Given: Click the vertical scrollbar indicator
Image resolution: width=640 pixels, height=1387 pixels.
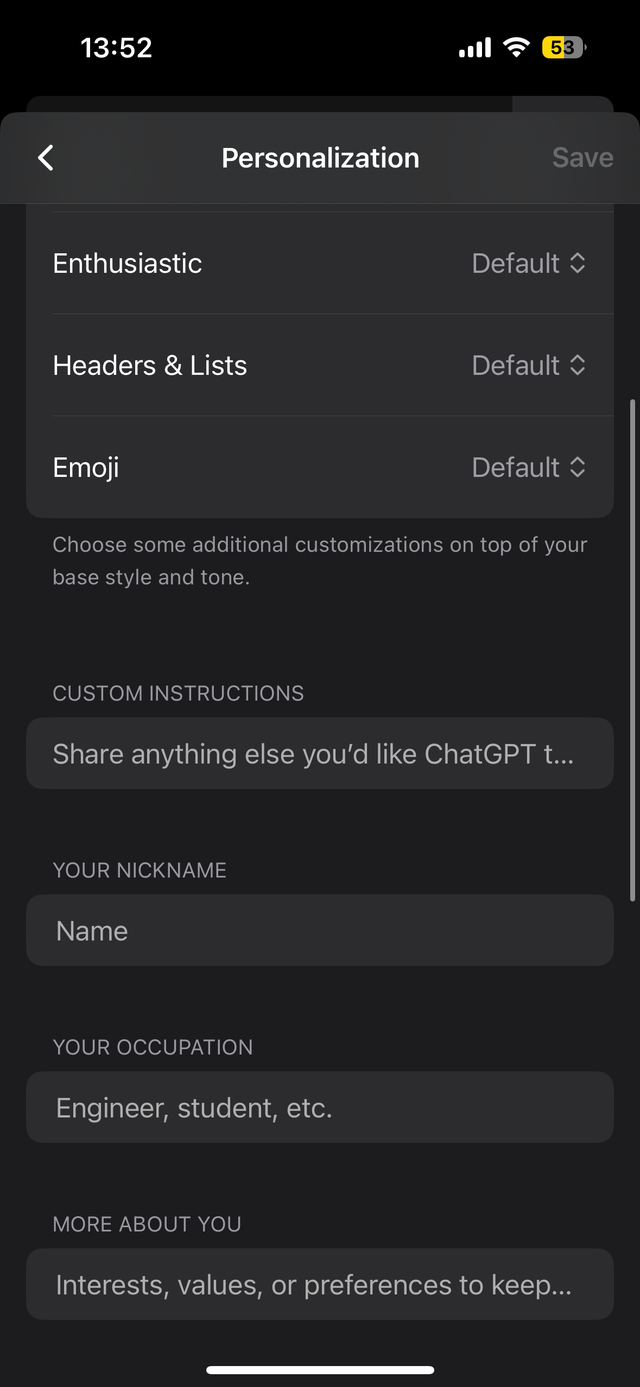Looking at the screenshot, I should tap(632, 650).
